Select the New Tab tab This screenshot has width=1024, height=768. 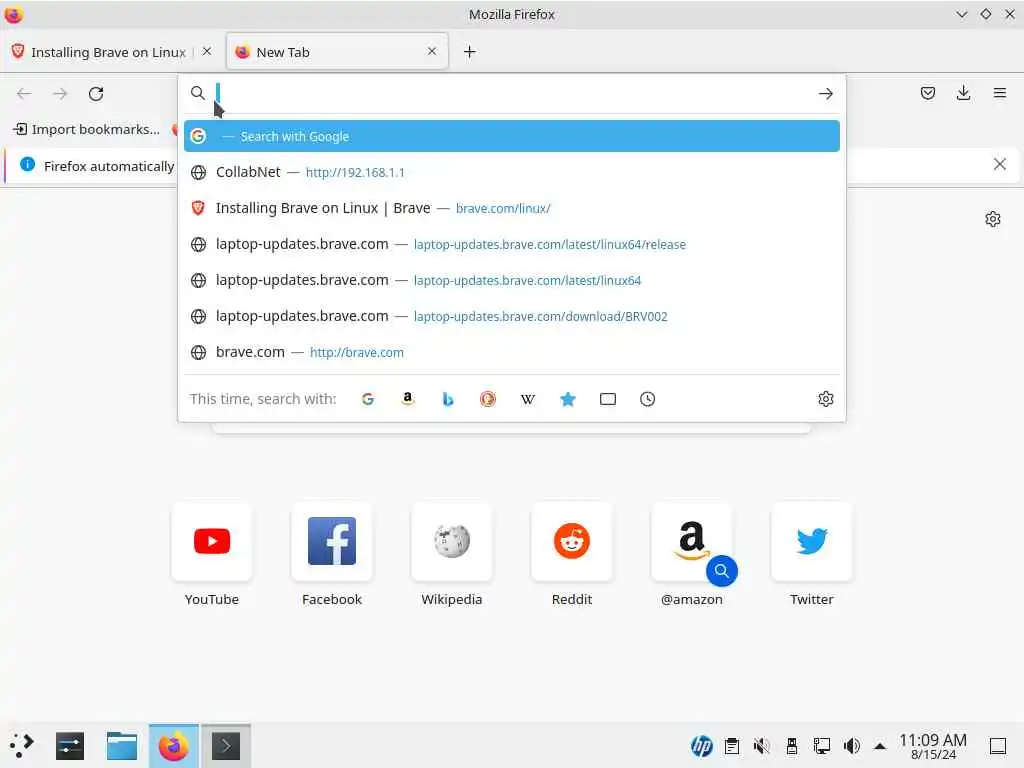(337, 52)
